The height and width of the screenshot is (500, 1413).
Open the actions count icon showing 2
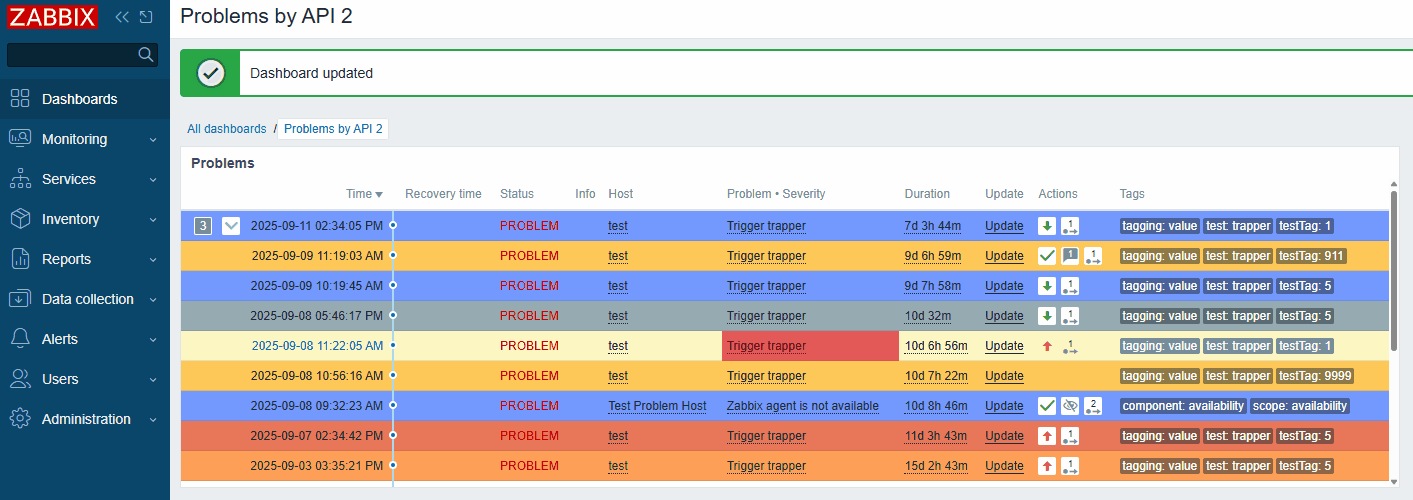coord(1093,406)
